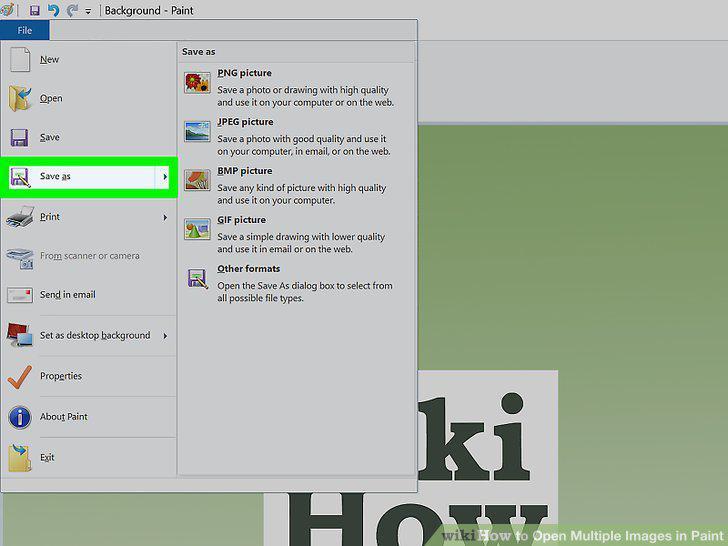
Task: Click Save icon in quick access toolbar
Action: click(35, 10)
